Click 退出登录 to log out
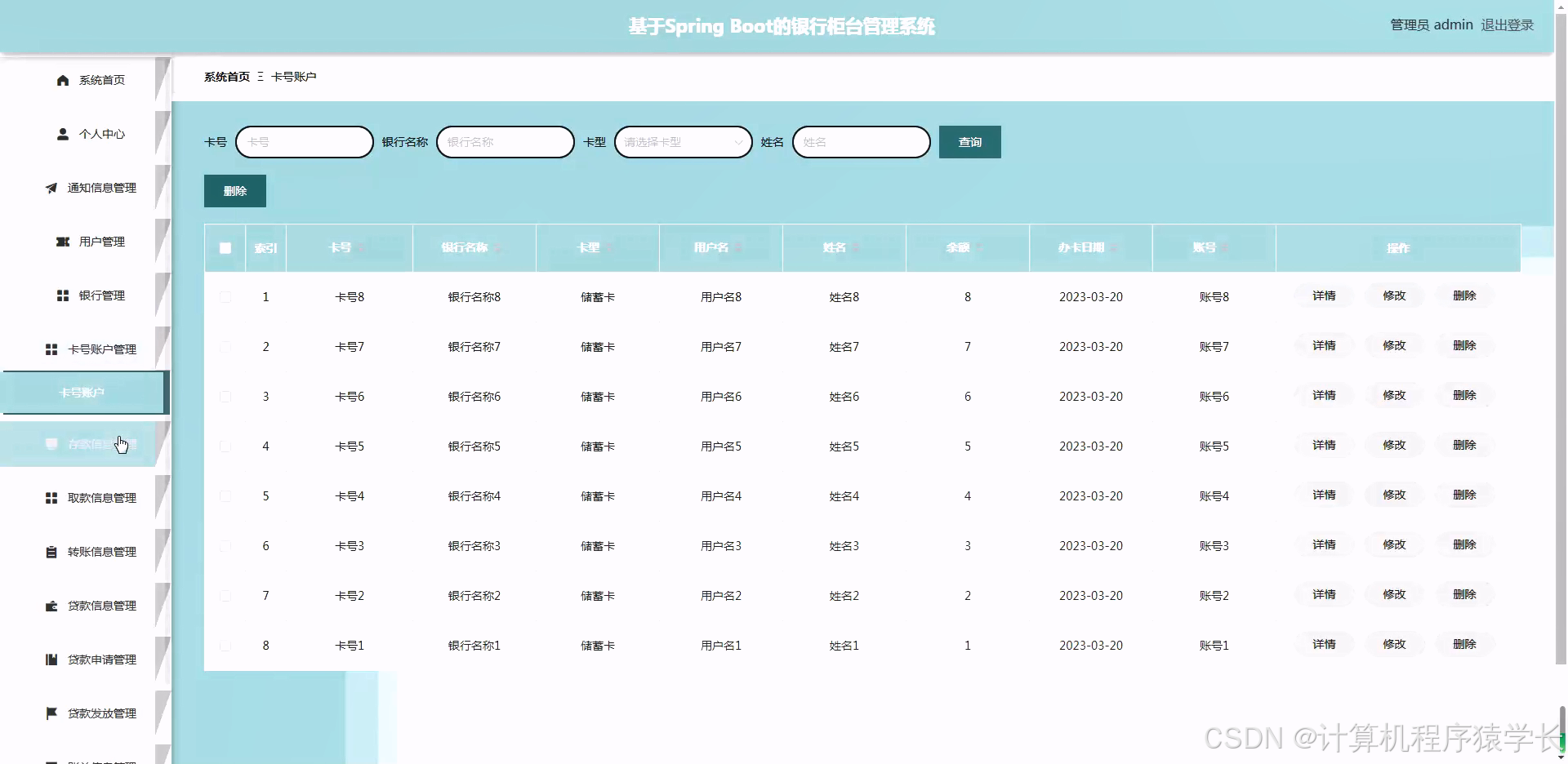This screenshot has width=1568, height=764. pos(1508,24)
